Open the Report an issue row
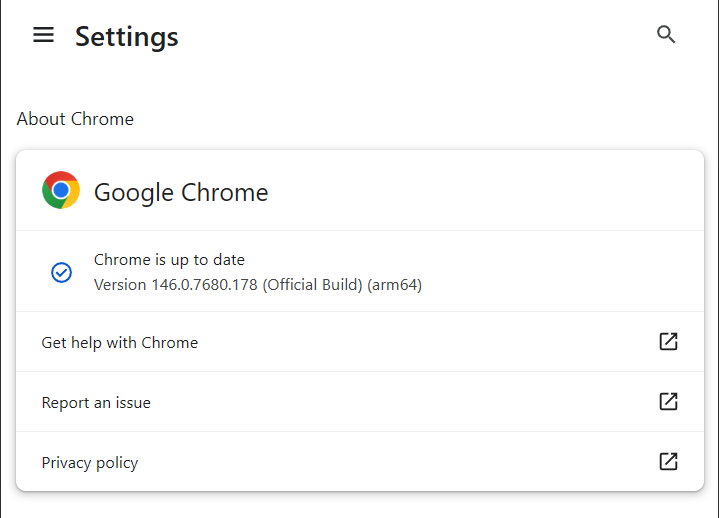The image size is (719, 518). click(96, 403)
